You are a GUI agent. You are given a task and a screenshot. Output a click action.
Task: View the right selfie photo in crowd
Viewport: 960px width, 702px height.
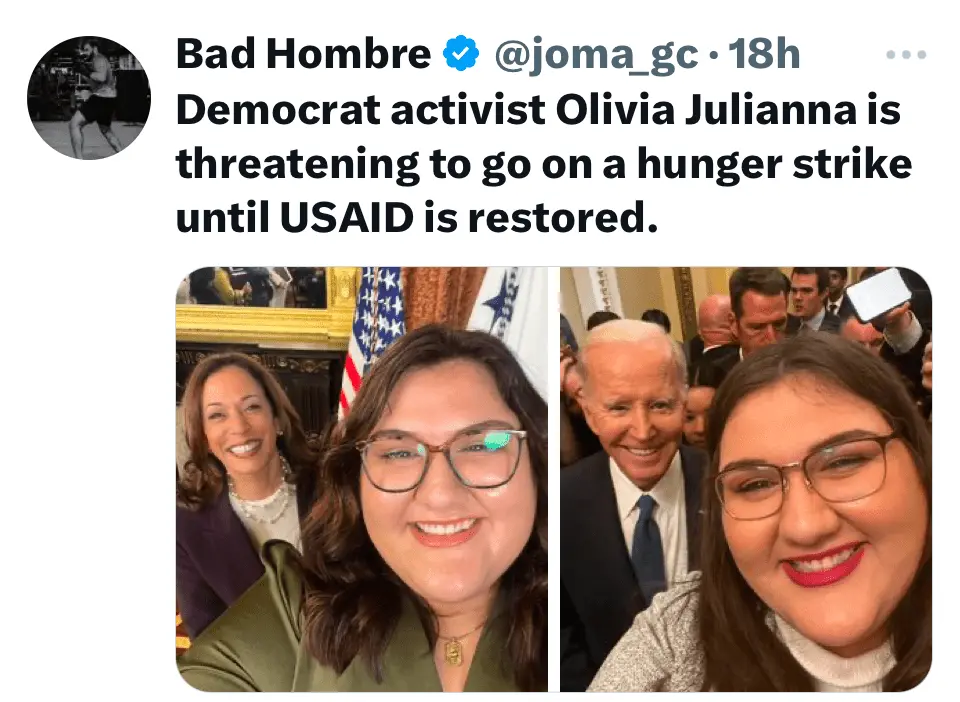pos(746,479)
